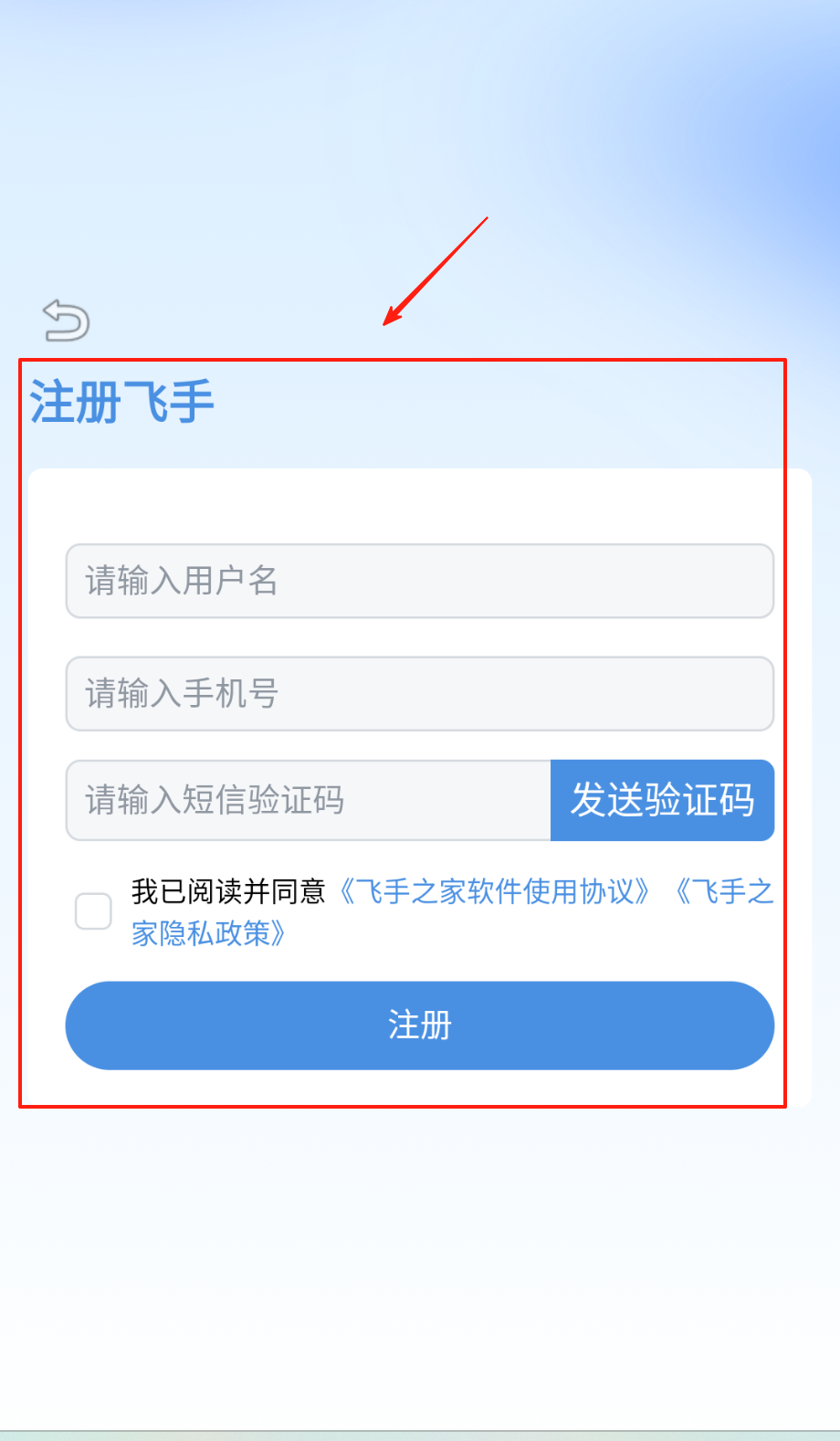
Task: Select the 请输入手机号 phone number field
Action: point(420,693)
